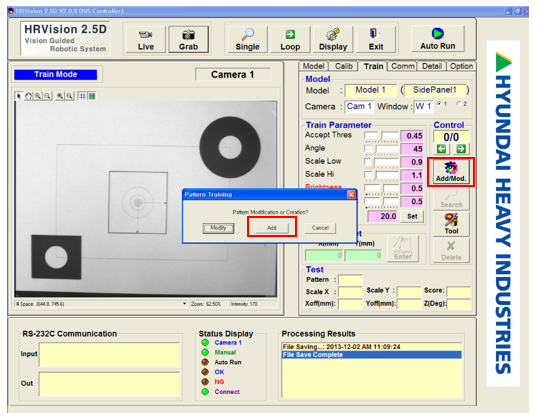Click the Search button in Control panel
The width and height of the screenshot is (538, 419).
point(451,199)
